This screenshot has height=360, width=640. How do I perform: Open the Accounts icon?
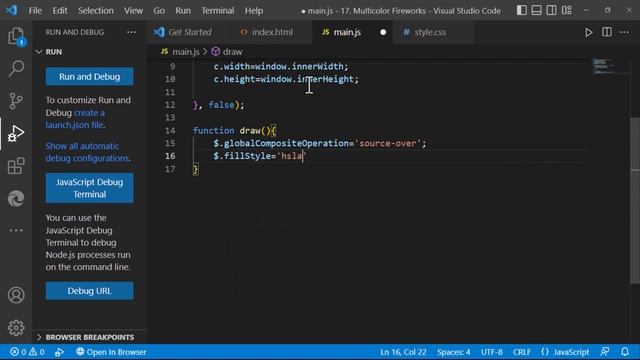[16, 295]
